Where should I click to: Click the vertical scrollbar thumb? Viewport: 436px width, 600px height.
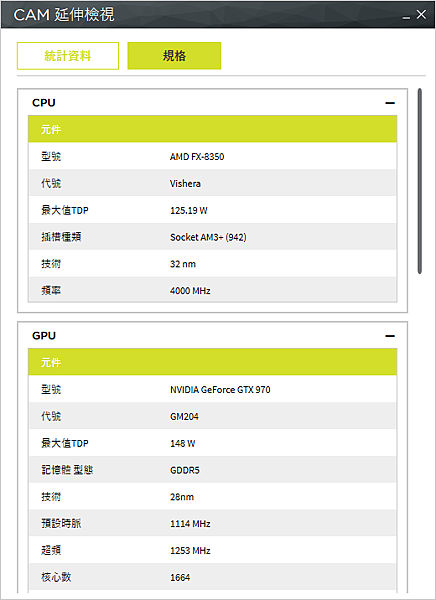click(x=420, y=181)
